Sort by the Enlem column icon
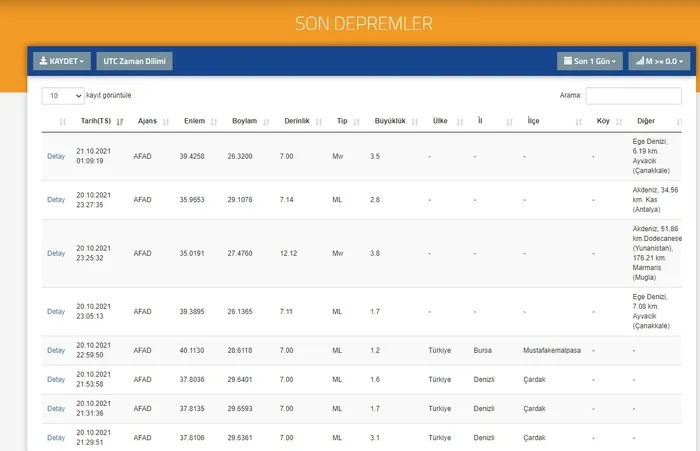700x451 pixels. pos(213,122)
